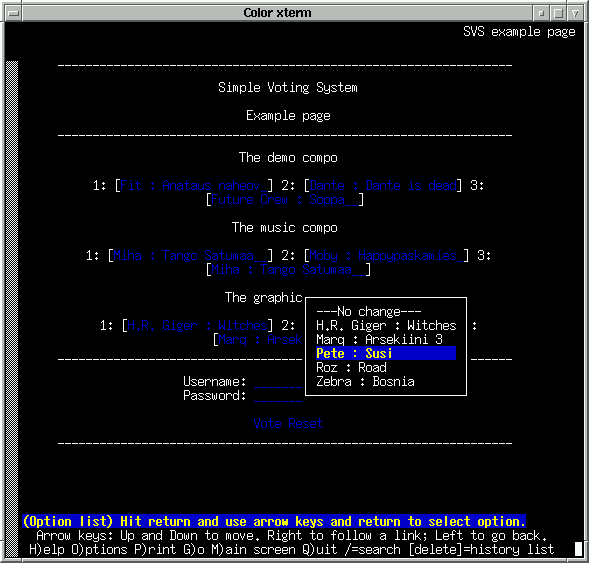Click 'Example page' subheading
Viewport: 589px width, 563px height.
tap(288, 116)
